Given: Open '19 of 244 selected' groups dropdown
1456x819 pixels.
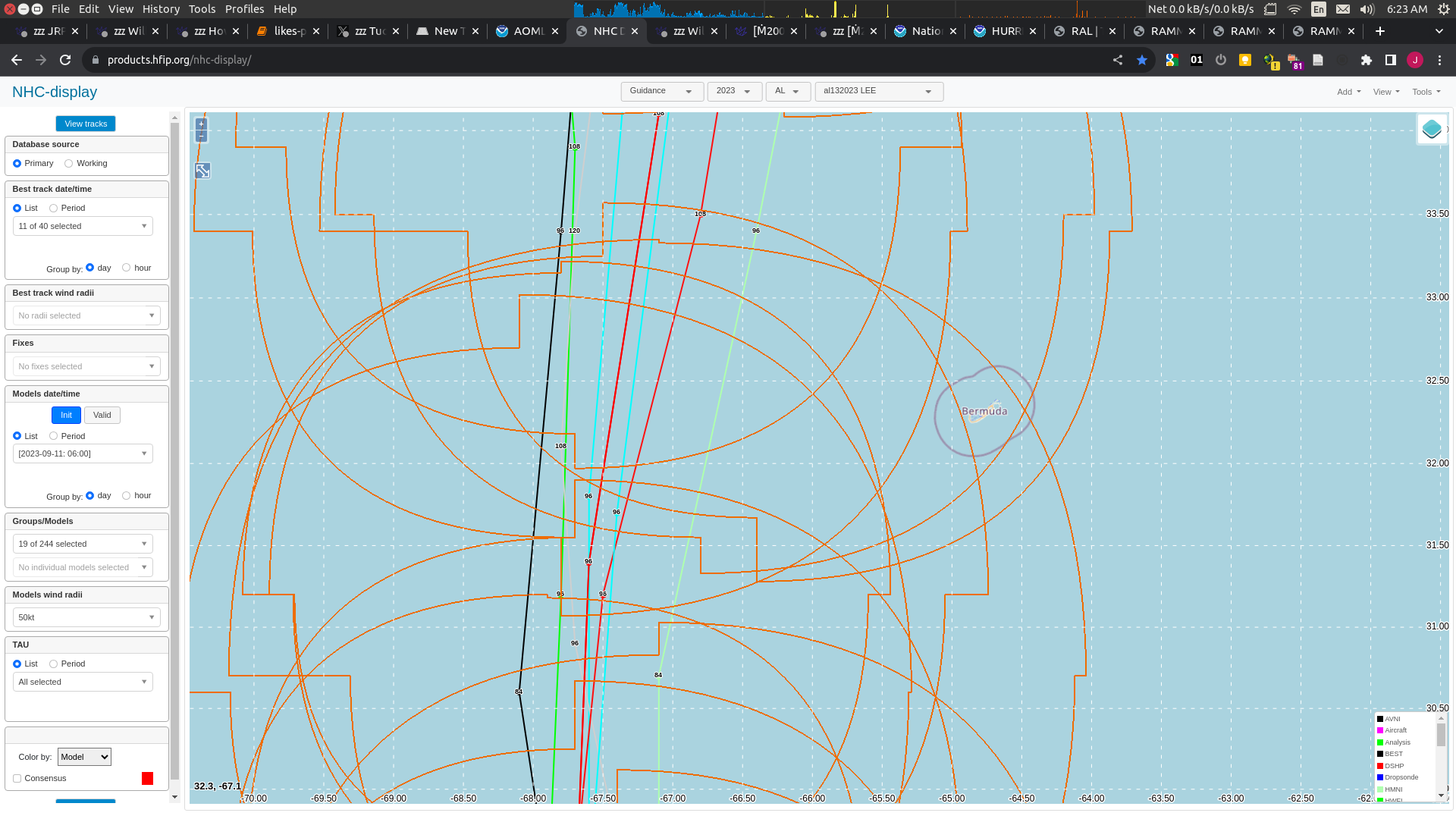Looking at the screenshot, I should click(83, 544).
